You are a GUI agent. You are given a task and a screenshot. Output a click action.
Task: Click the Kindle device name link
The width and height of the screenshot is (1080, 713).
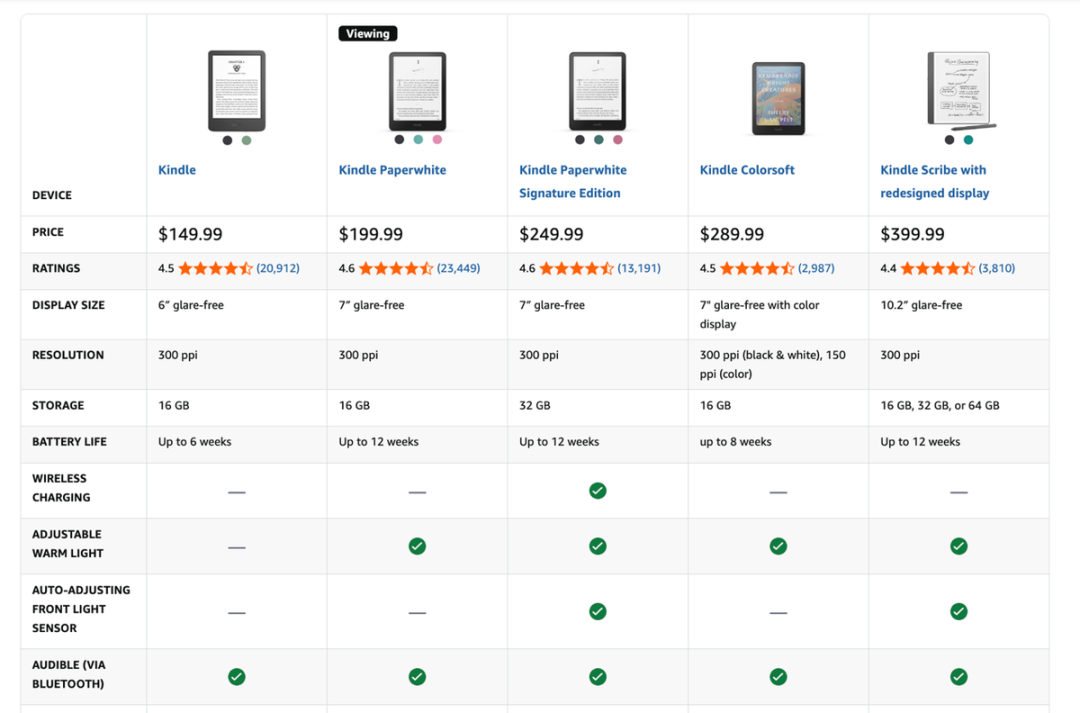[177, 170]
